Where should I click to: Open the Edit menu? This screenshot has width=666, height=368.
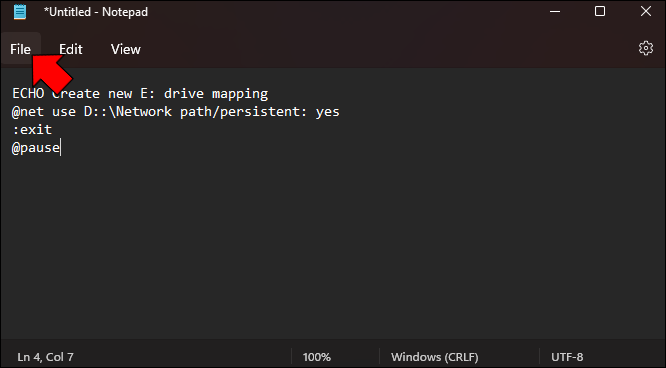pos(71,49)
